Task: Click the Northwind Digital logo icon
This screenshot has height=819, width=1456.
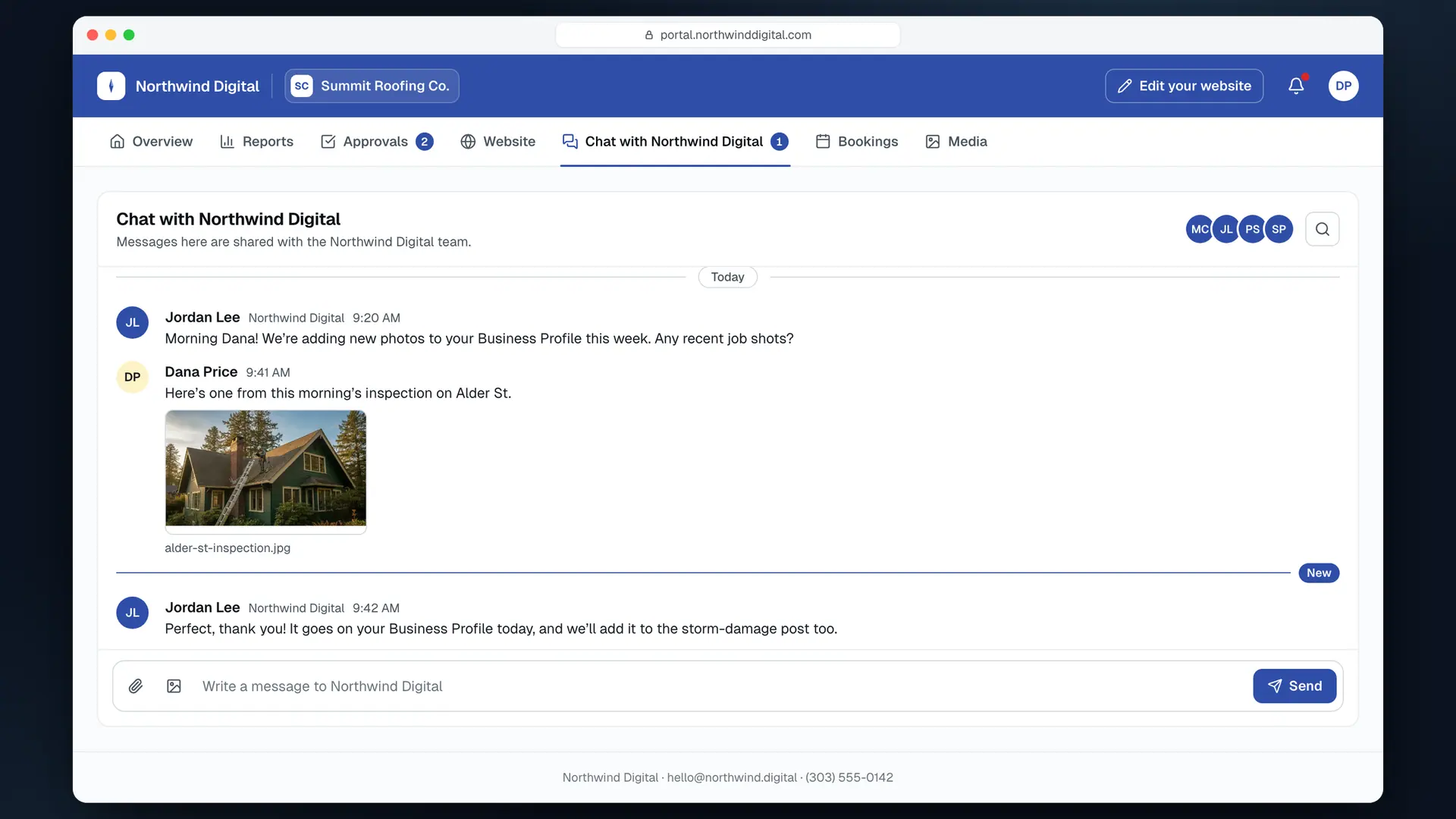Action: (111, 86)
